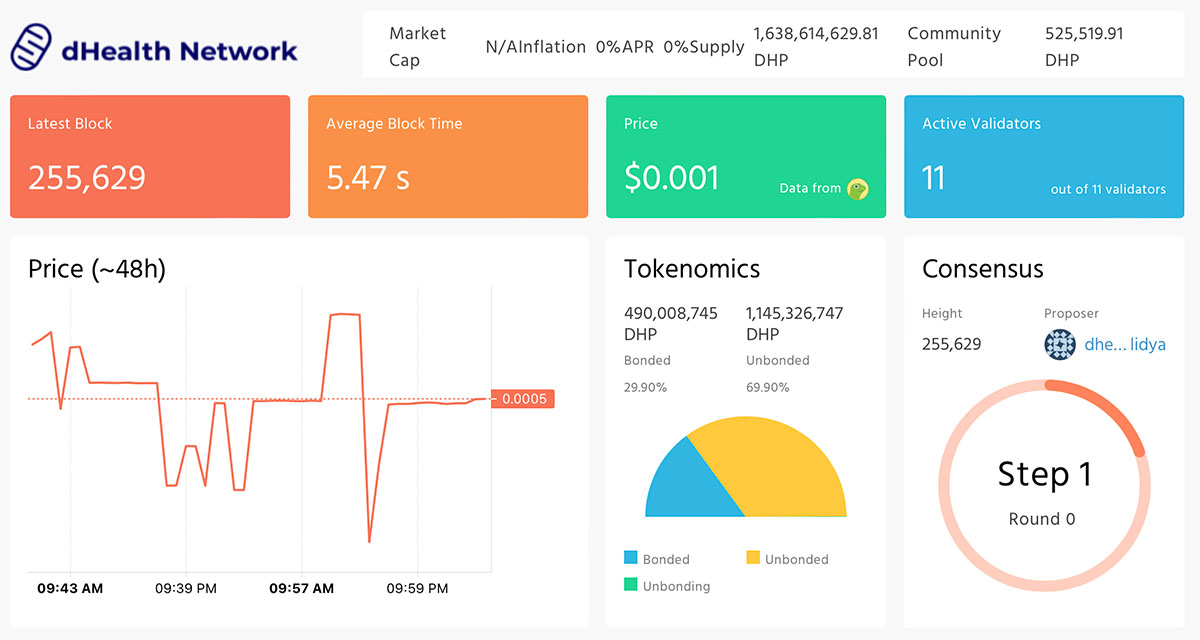Click the "Data from" text
1200x640 pixels.
(810, 188)
